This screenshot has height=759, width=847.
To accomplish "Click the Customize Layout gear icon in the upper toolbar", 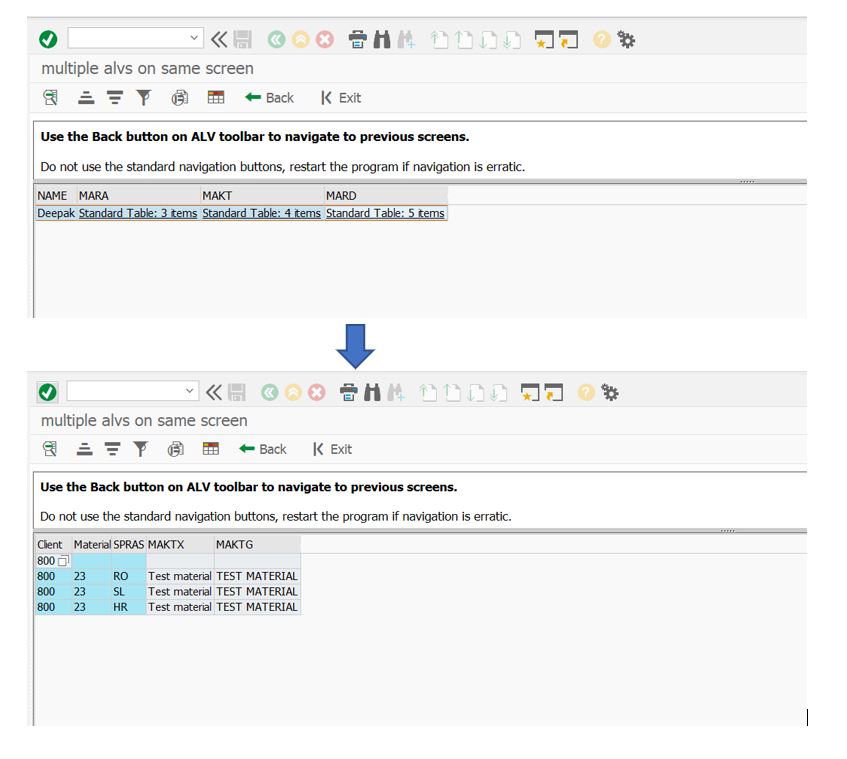I will tap(627, 40).
